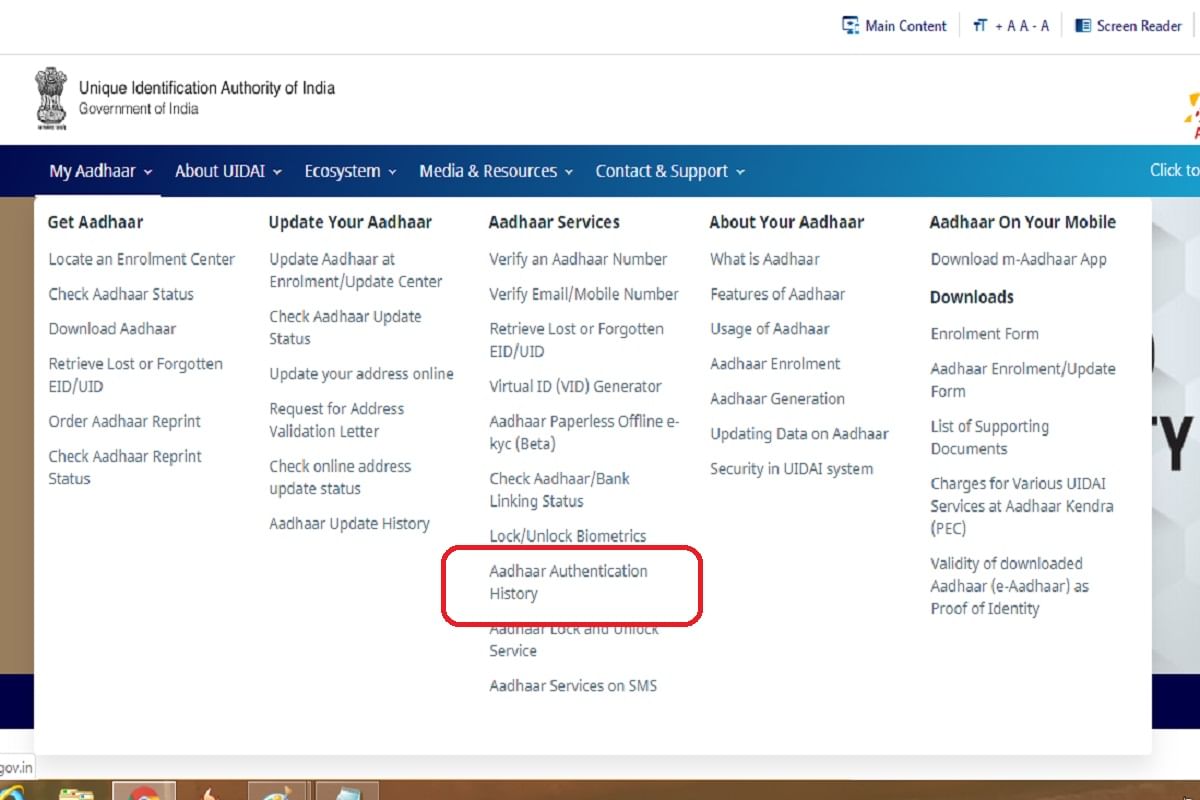The image size is (1200, 800).
Task: Click the media player icon on the taskbar
Action: coord(277,792)
